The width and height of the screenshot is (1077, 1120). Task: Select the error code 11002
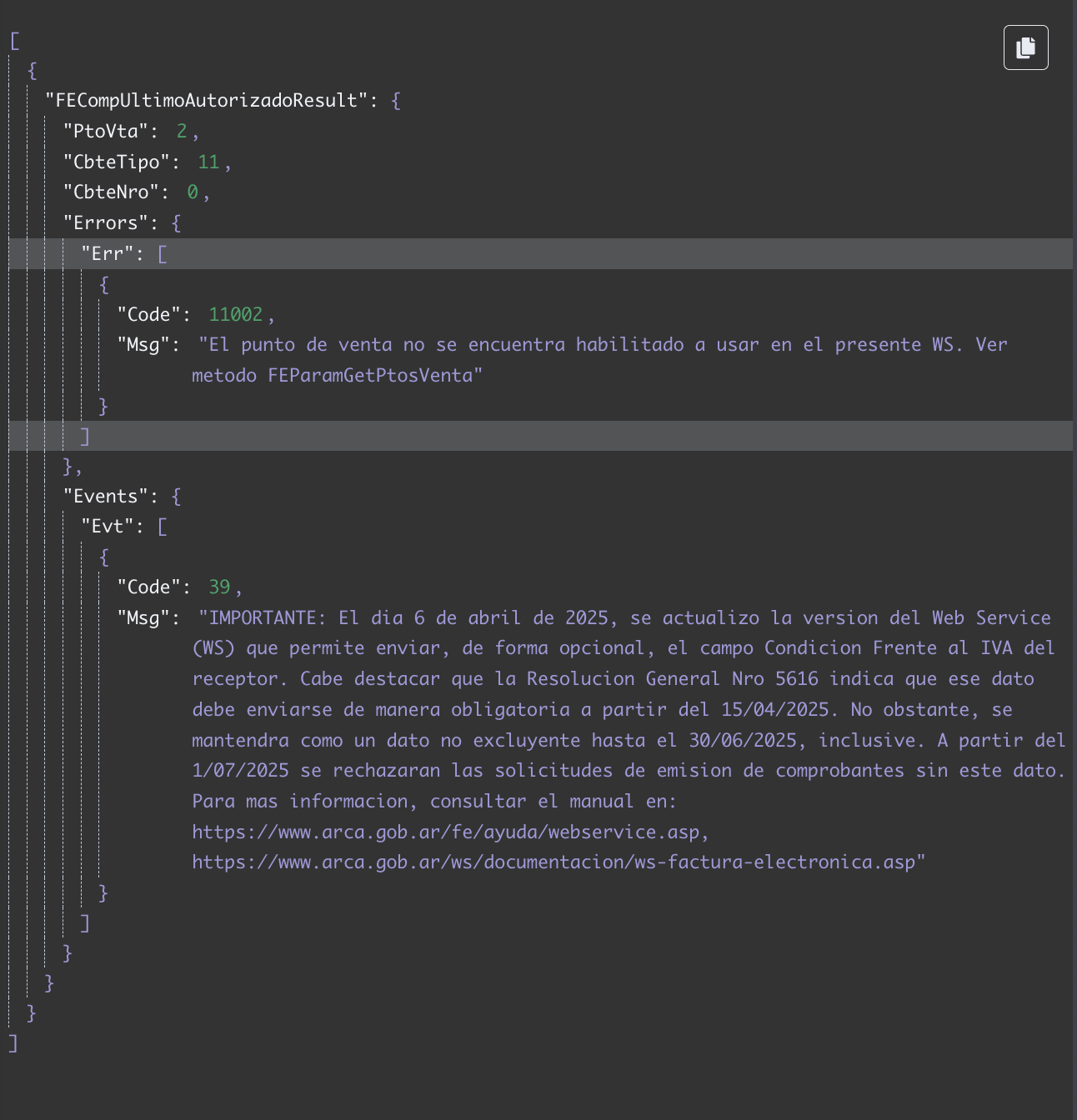[235, 314]
